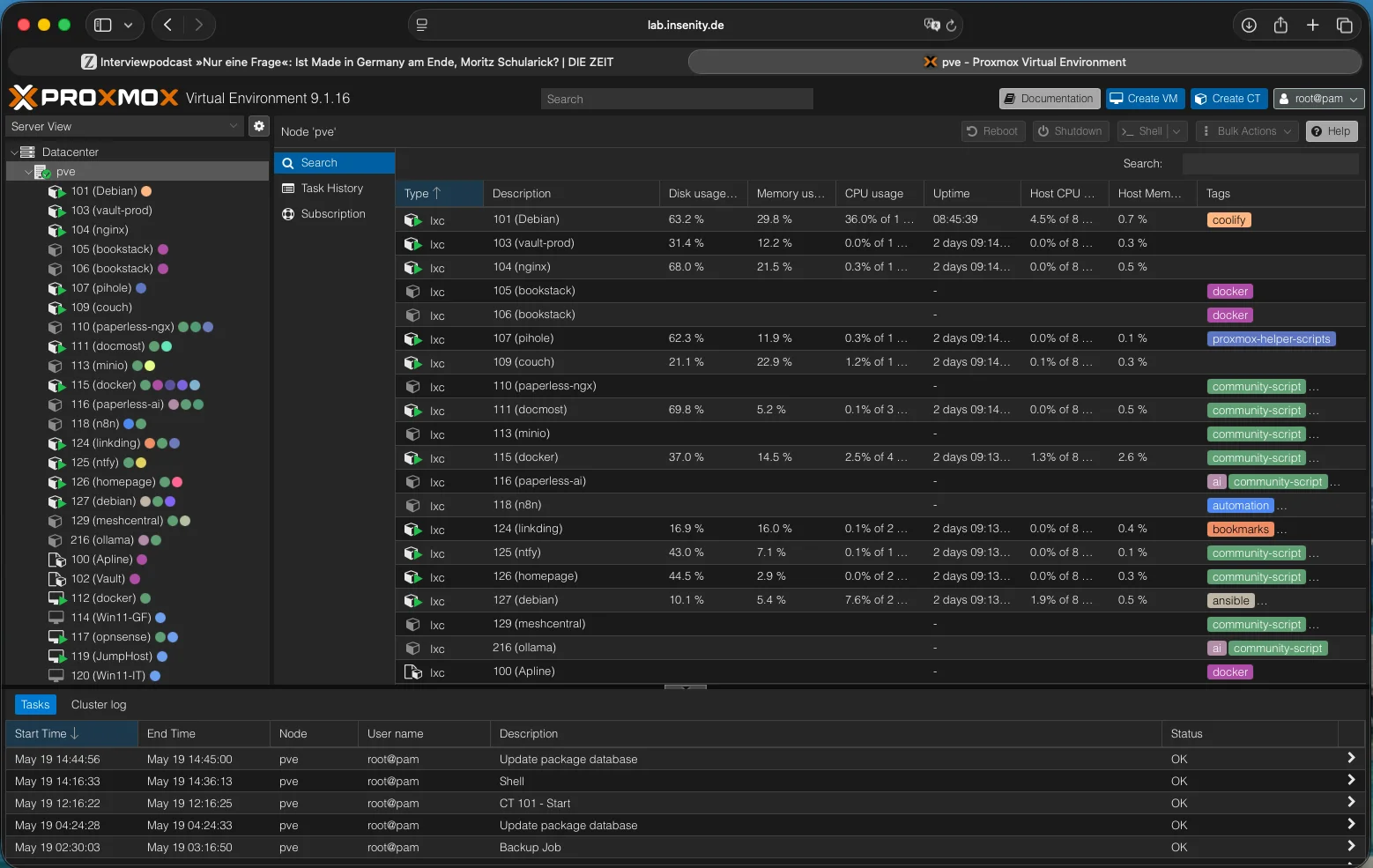
Task: Click the Safari sidebar toggle icon
Action: (103, 25)
